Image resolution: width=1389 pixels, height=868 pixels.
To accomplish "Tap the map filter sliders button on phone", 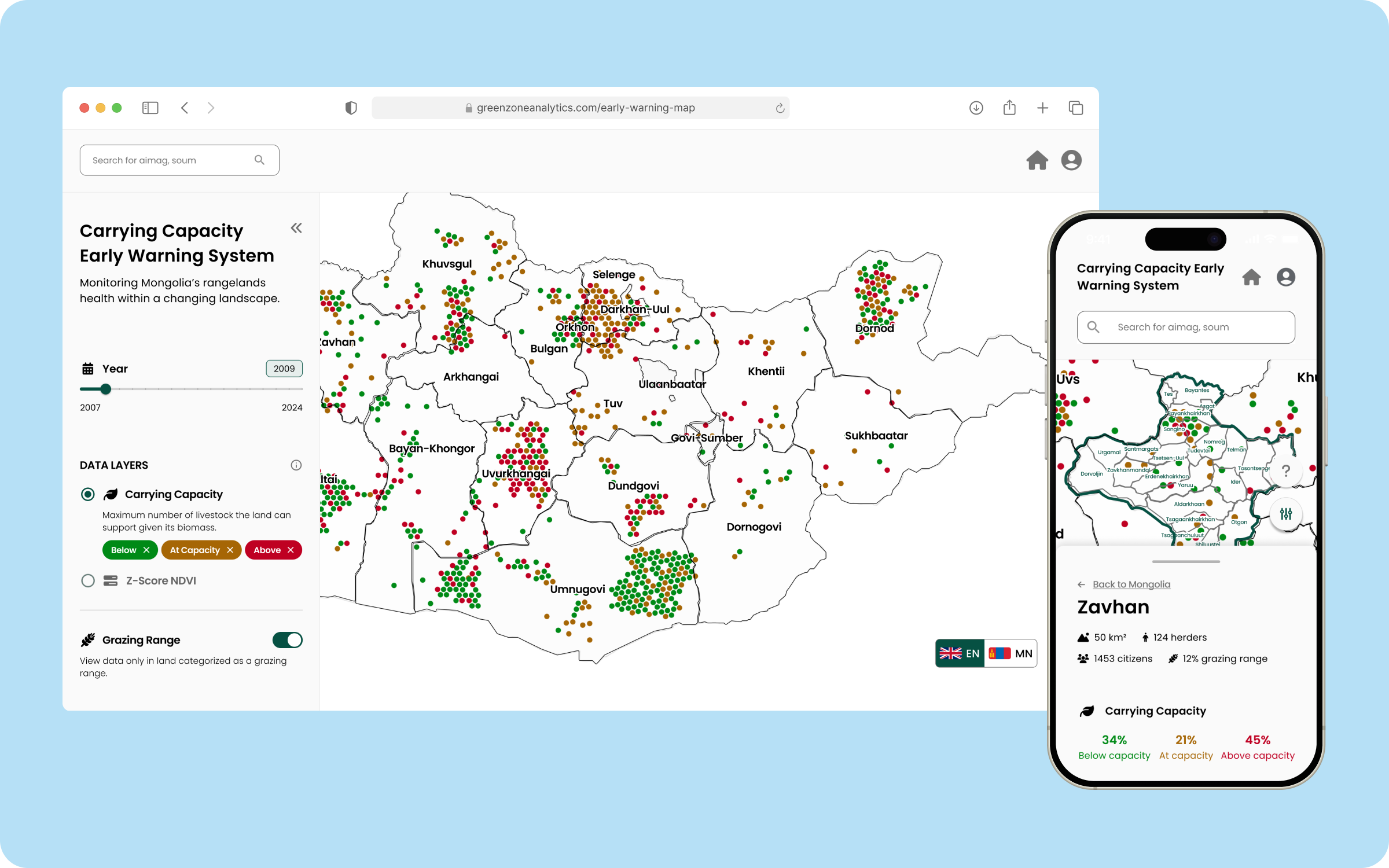I will (x=1286, y=514).
